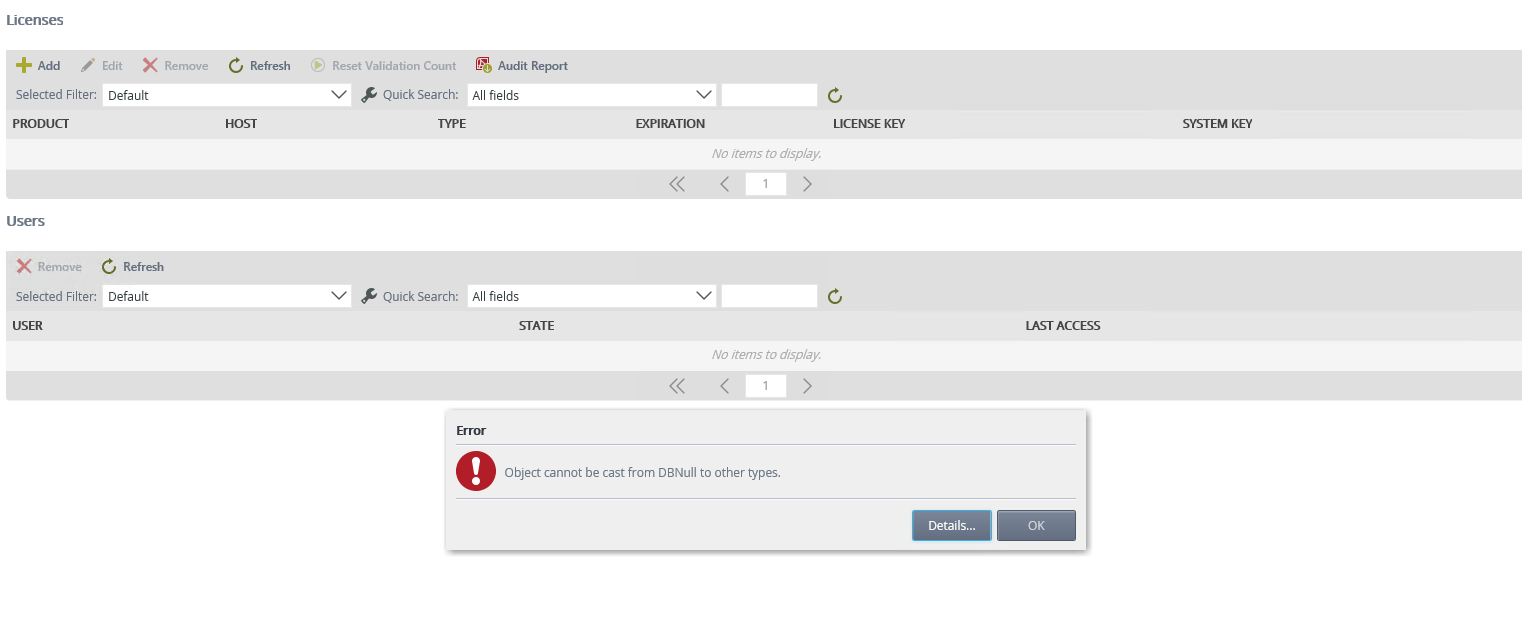Click the Edit pencil icon in Licenses toolbar
The width and height of the screenshot is (1522, 621).
pyautogui.click(x=88, y=65)
